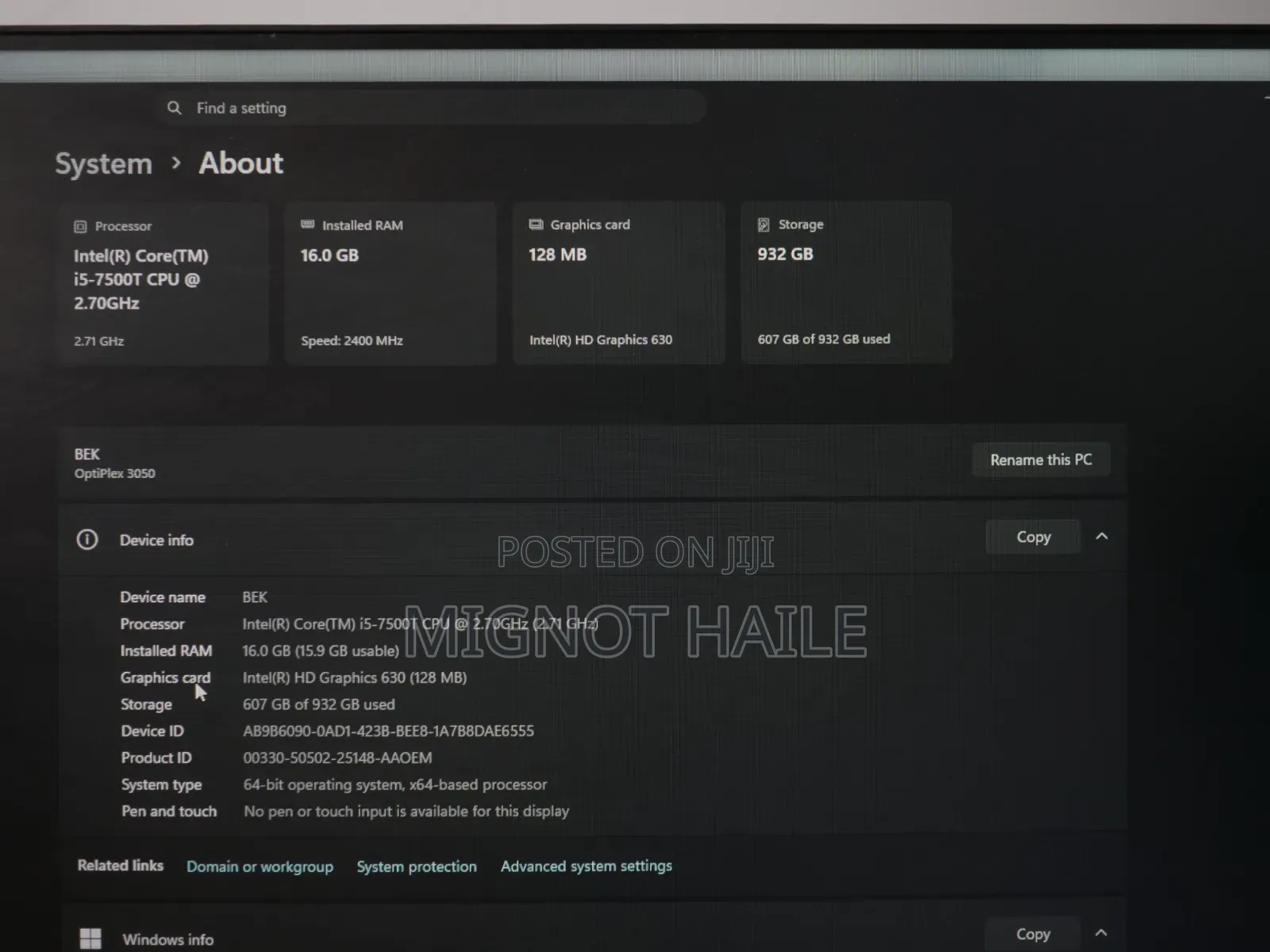The image size is (1270, 952).
Task: Click the Graphics card icon
Action: tap(536, 225)
